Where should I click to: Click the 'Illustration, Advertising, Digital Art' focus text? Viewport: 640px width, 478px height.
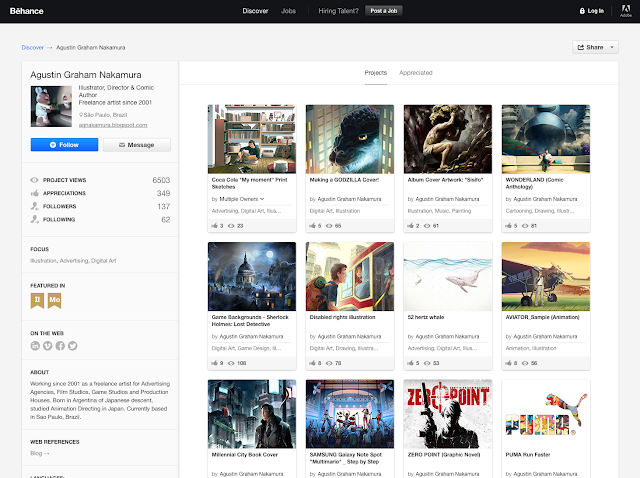click(x=73, y=261)
